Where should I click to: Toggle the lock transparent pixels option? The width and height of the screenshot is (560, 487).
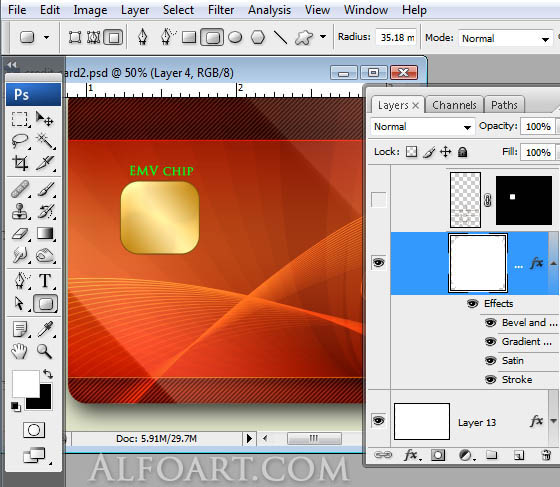coord(411,152)
